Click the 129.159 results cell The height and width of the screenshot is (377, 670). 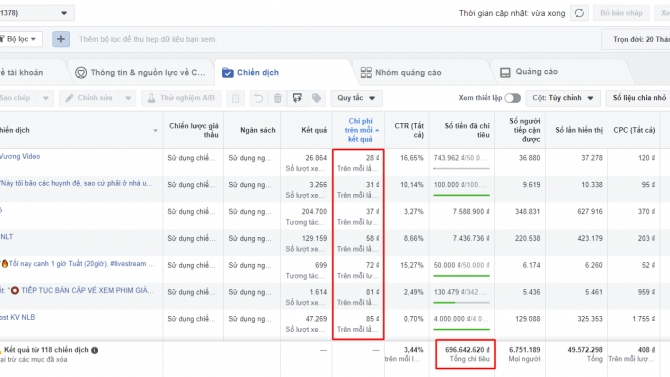[x=314, y=238]
